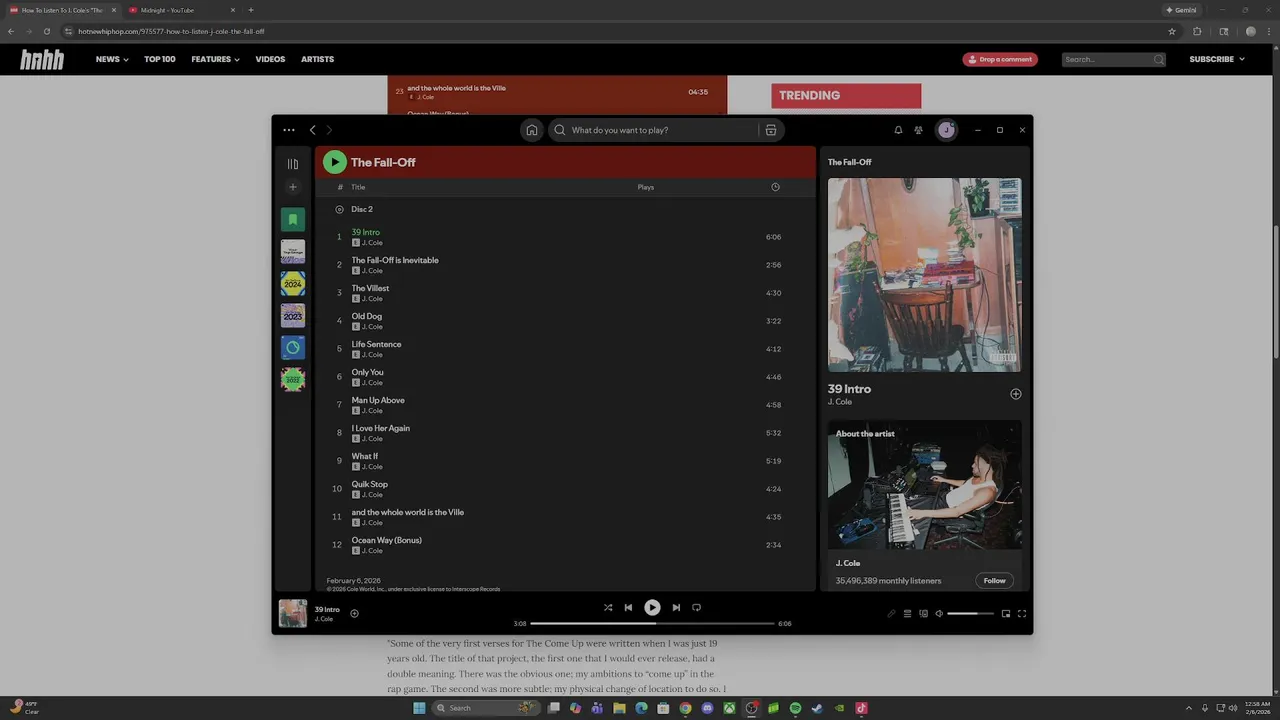
Task: Sort tracks by Plays column
Action: 646,187
